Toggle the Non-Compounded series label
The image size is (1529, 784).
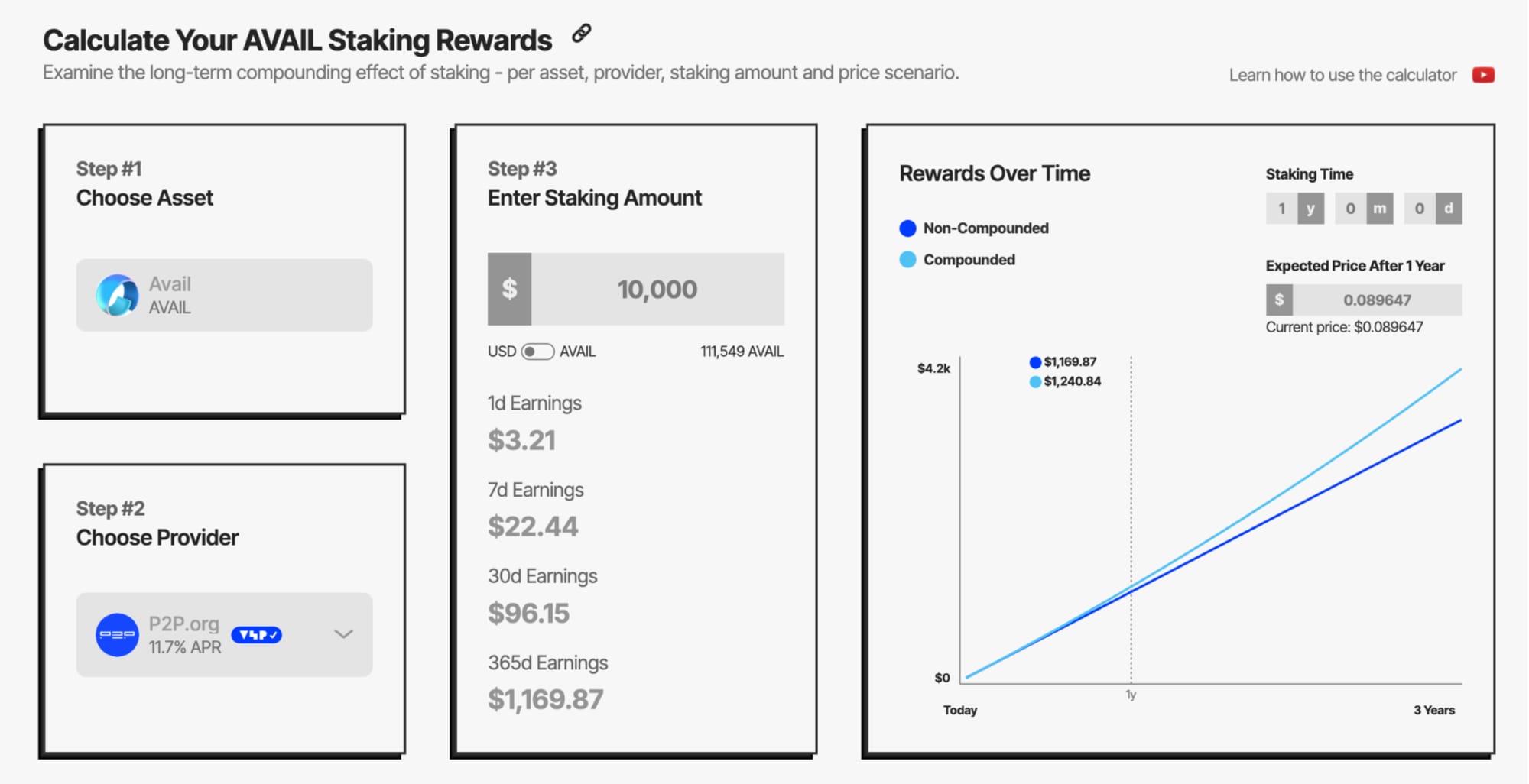pyautogui.click(x=985, y=228)
